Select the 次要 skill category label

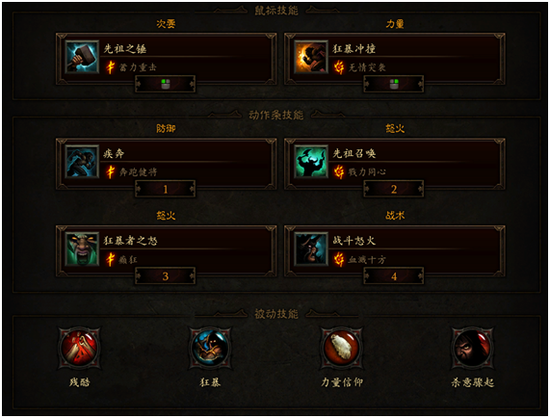tap(166, 24)
